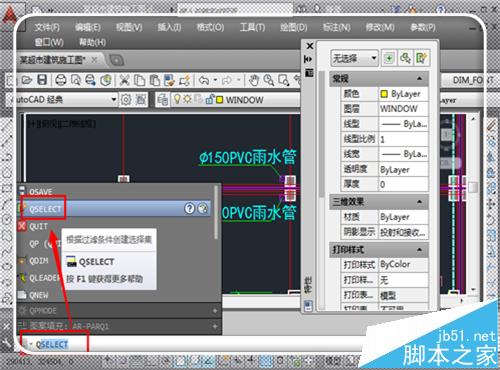500x370 pixels.
Task: Click the My Workspace icon beside the gear
Action: 141,99
